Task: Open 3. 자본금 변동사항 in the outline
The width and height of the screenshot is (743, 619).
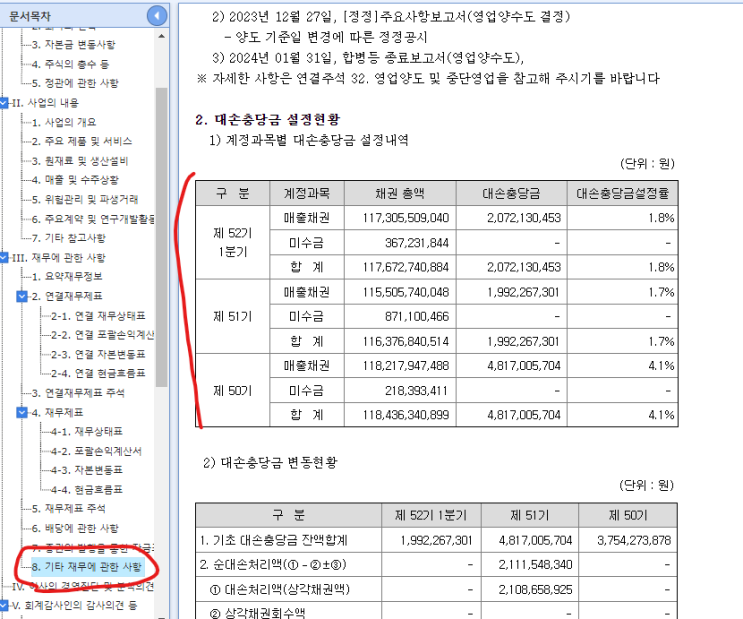Action: [x=73, y=45]
